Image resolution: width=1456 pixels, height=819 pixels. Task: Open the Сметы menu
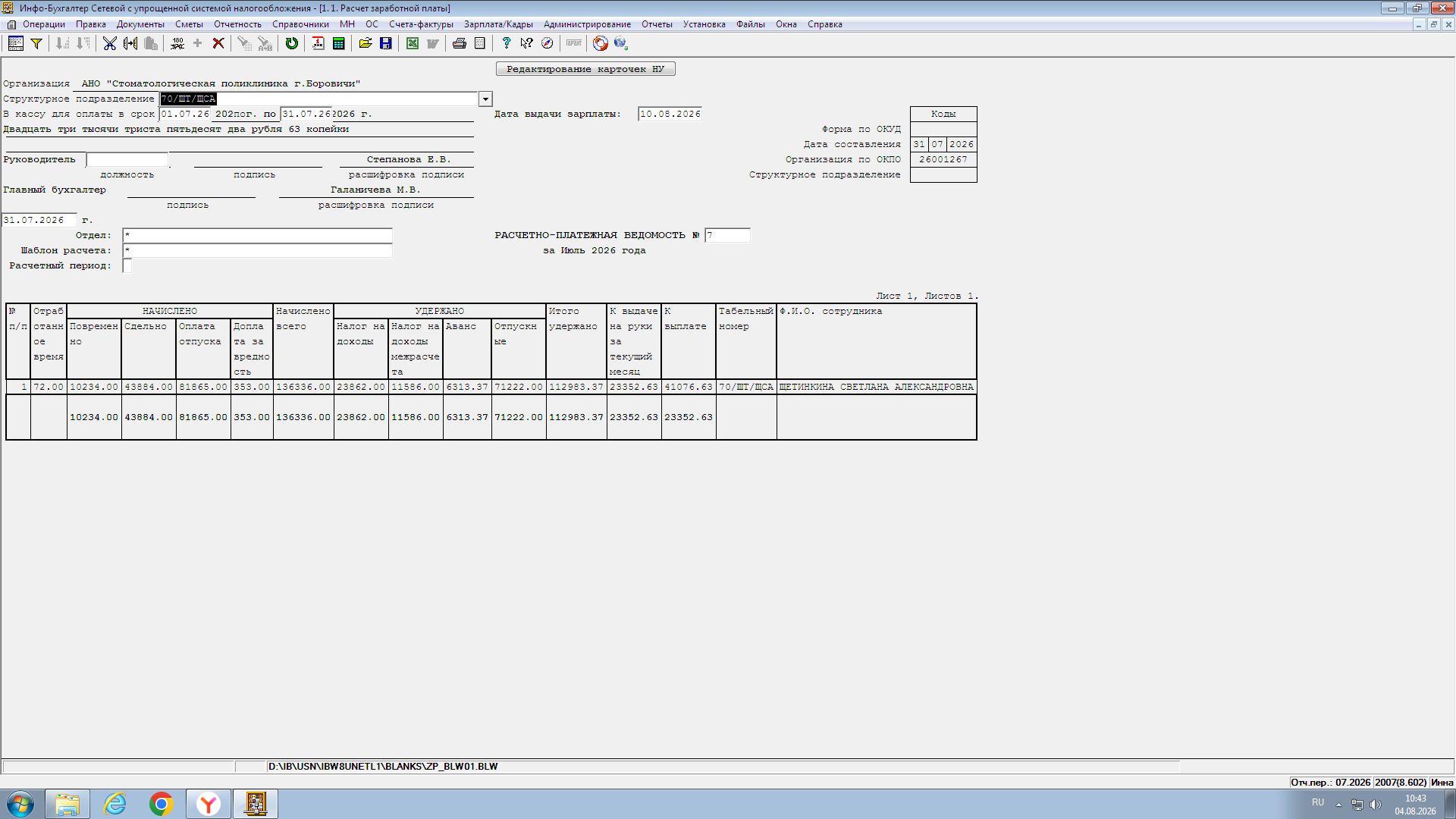click(189, 24)
